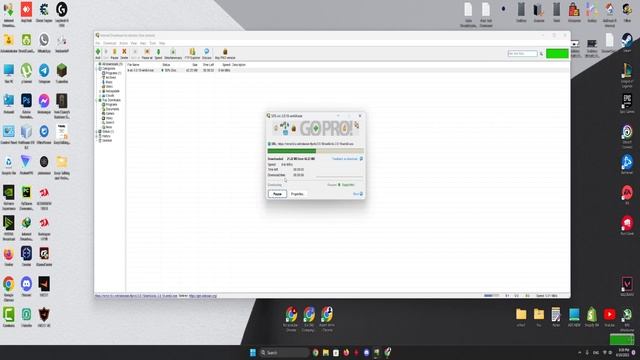Click the search filter field in toolbar
The width and height of the screenshot is (640, 360).
[x=522, y=53]
